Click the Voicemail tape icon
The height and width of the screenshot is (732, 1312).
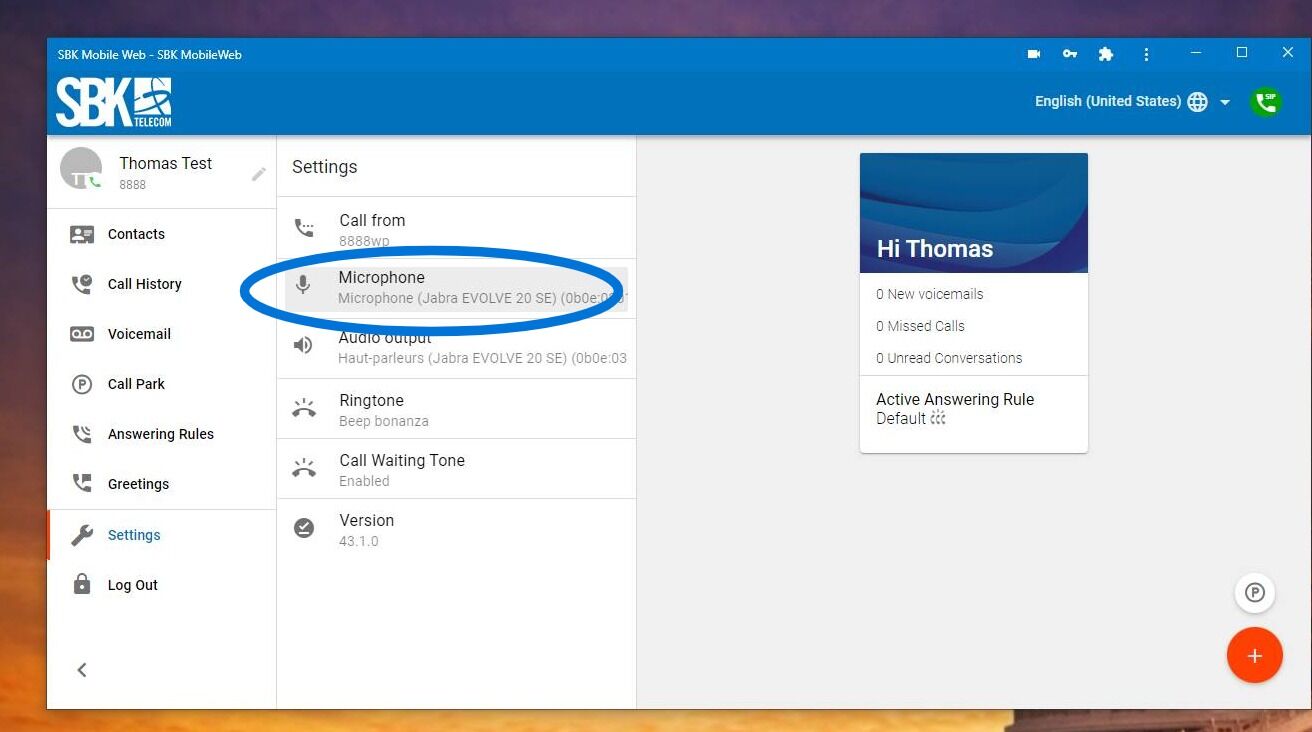[x=82, y=334]
